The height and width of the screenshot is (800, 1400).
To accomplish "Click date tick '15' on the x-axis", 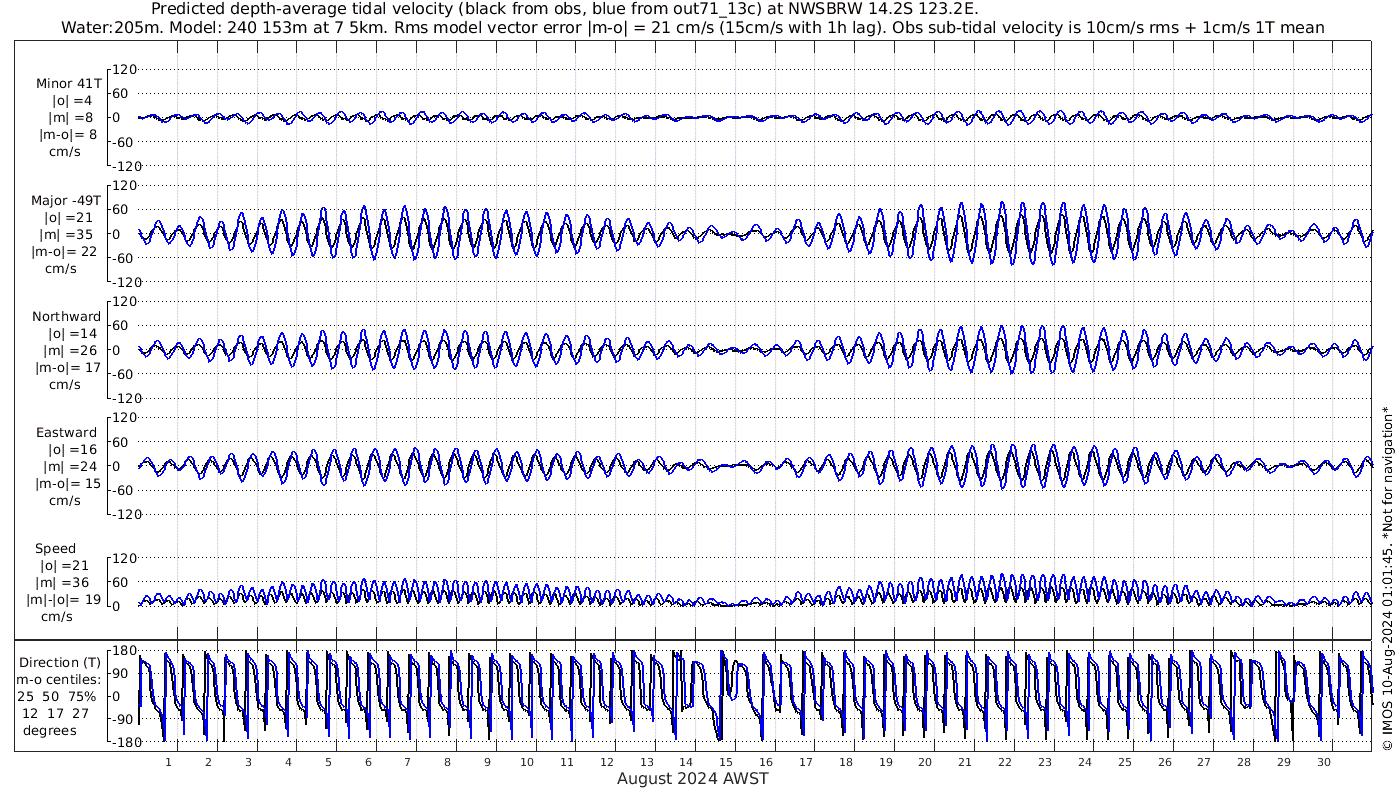I will click(x=727, y=762).
